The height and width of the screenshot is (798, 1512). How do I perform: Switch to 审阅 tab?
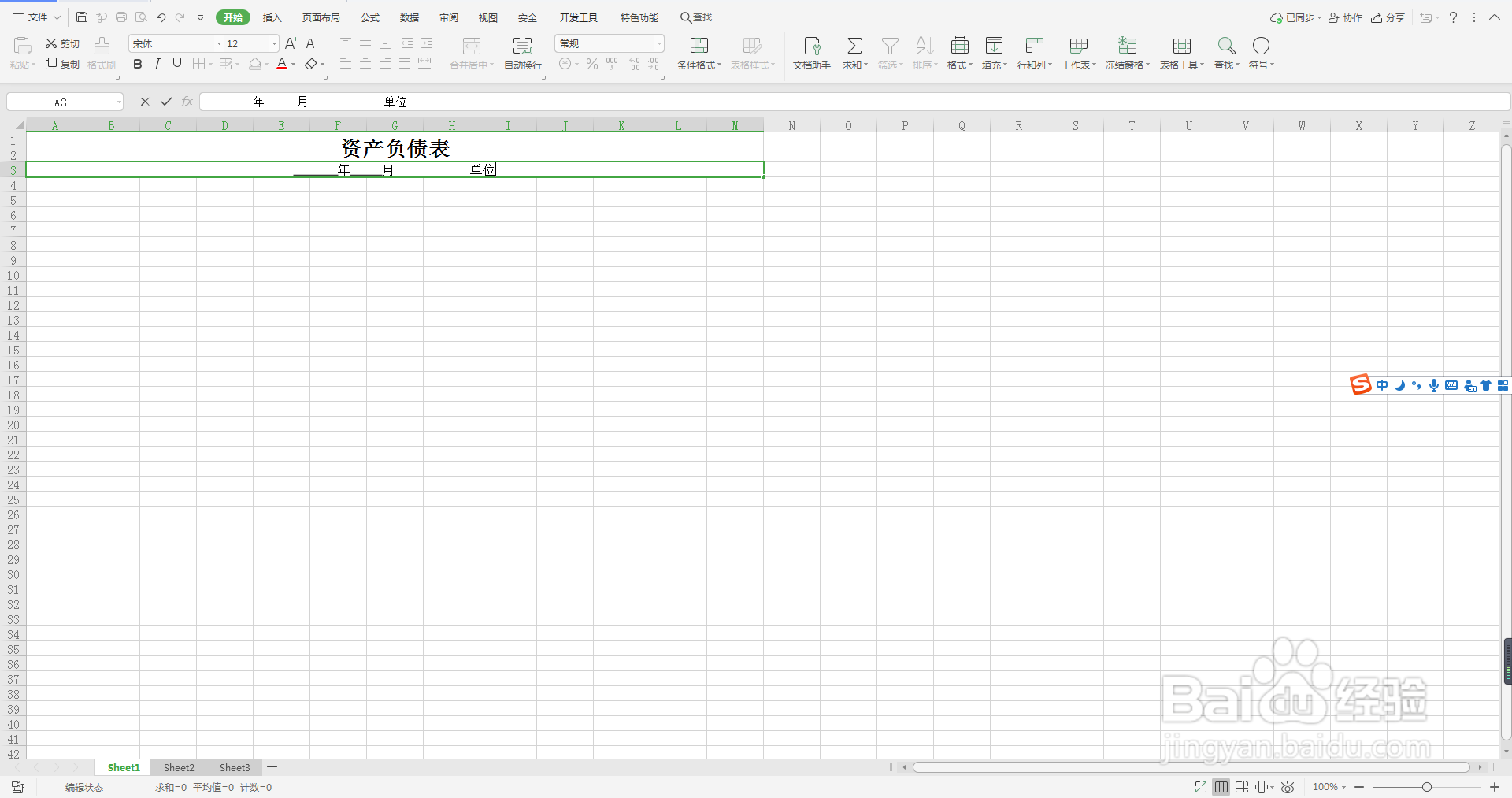(x=449, y=17)
